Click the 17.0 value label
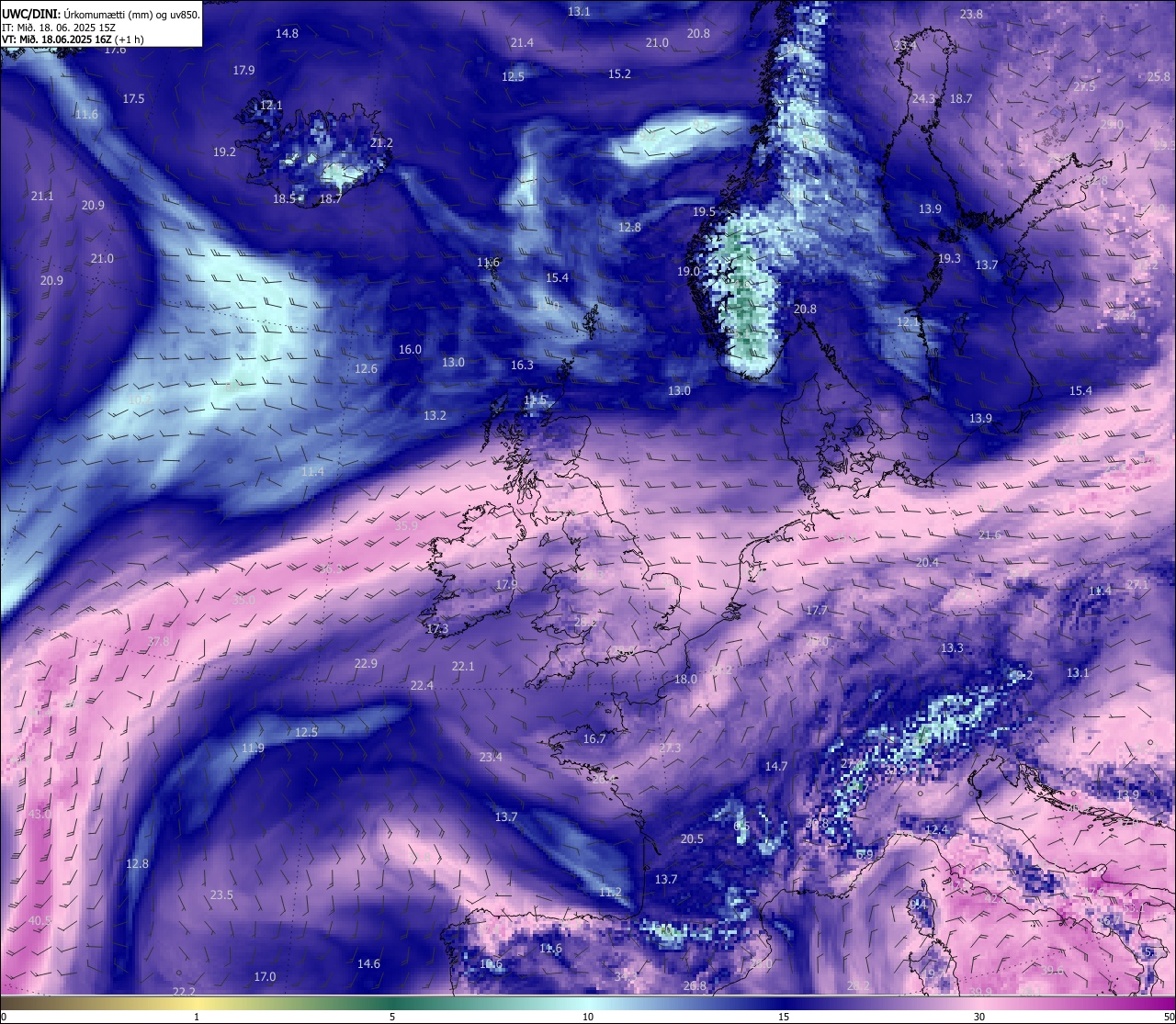 (x=265, y=977)
